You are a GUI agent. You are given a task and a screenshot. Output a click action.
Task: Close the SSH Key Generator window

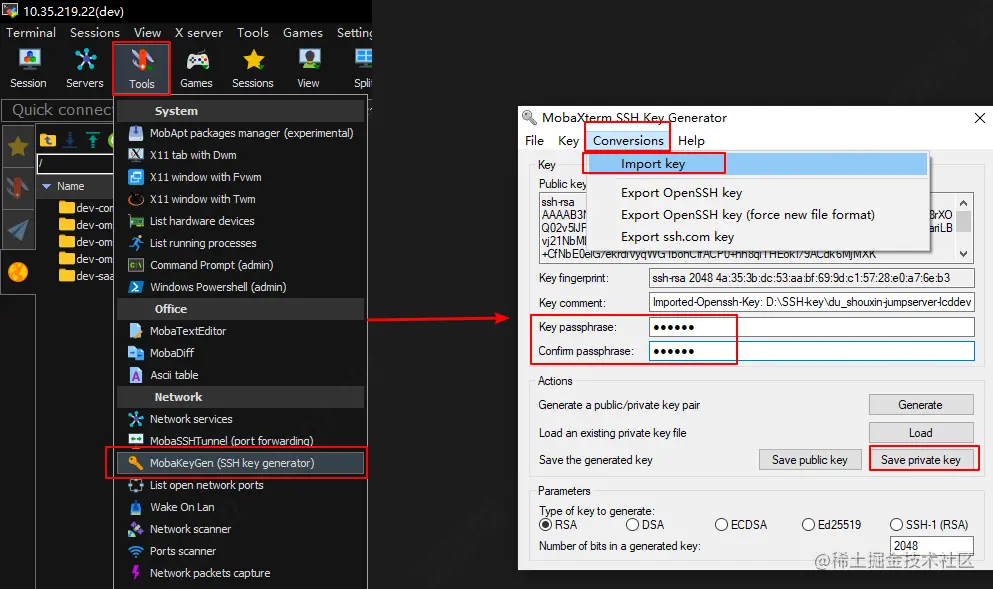tap(979, 118)
